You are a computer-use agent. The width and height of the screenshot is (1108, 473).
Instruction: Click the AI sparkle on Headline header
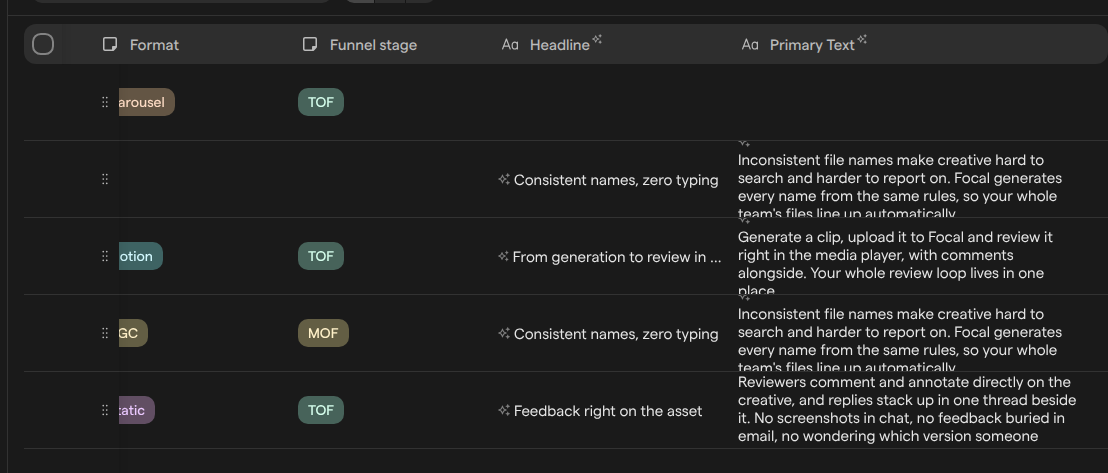point(597,40)
